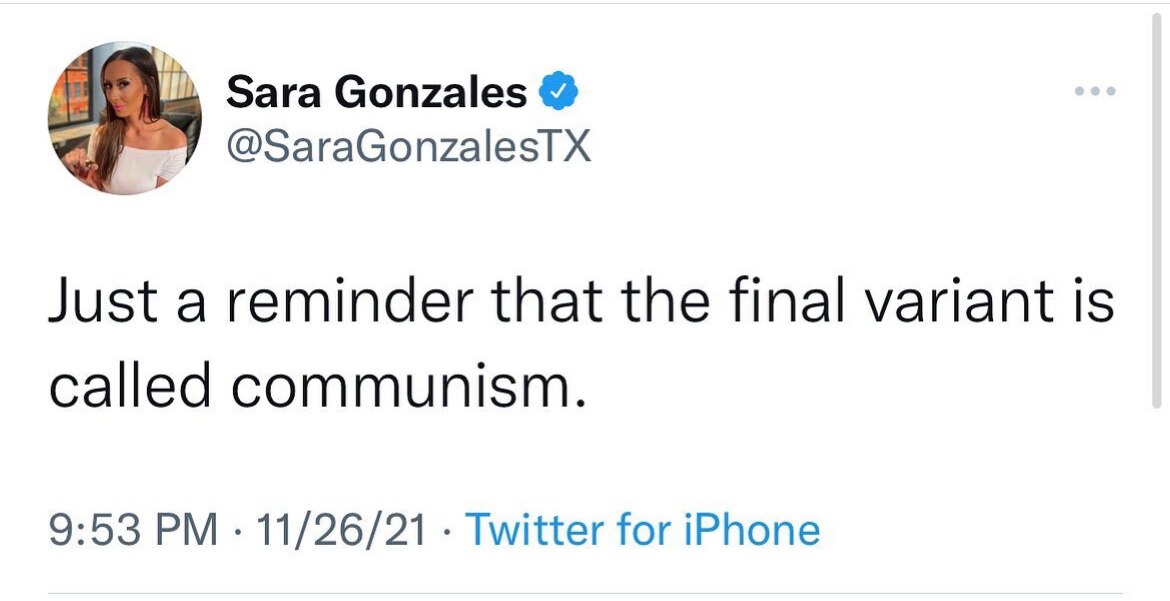Click the divider line below the timestamp
The height and width of the screenshot is (601, 1170).
click(585, 592)
